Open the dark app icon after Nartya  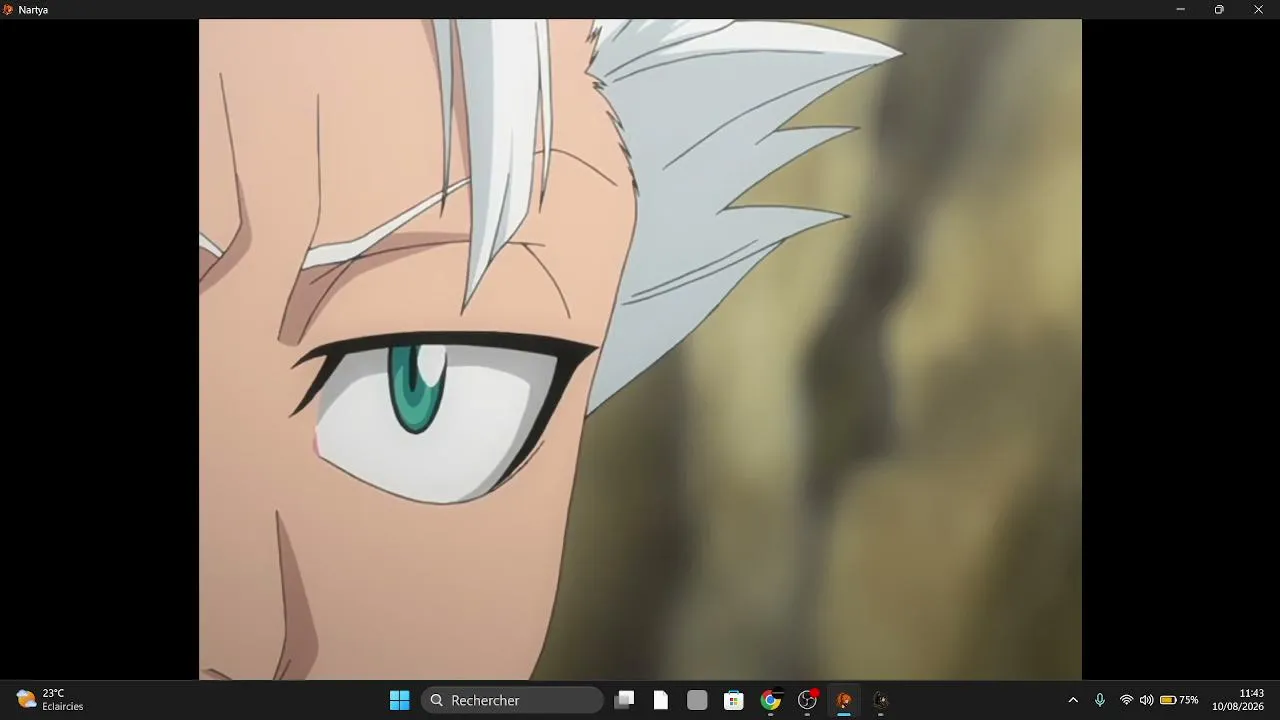(880, 700)
